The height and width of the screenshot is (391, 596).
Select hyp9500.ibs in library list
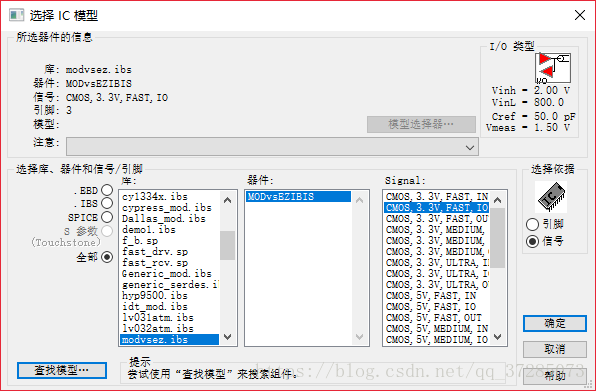pyautogui.click(x=170, y=296)
